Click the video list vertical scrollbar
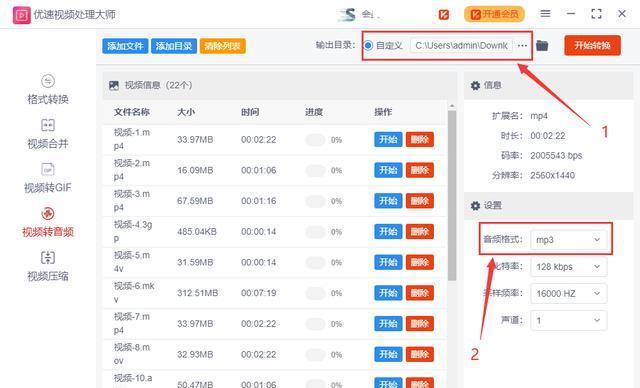Image resolution: width=640 pixels, height=388 pixels. coord(451,196)
